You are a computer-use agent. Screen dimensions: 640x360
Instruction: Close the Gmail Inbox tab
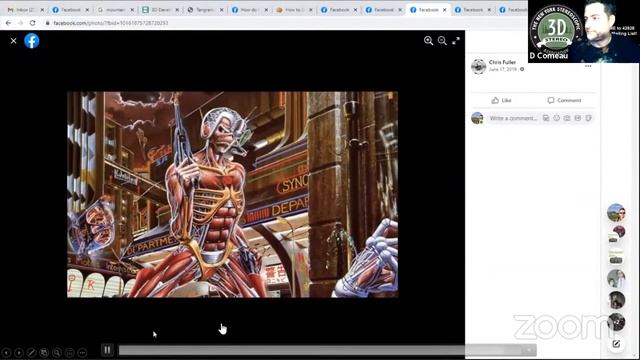42,9
